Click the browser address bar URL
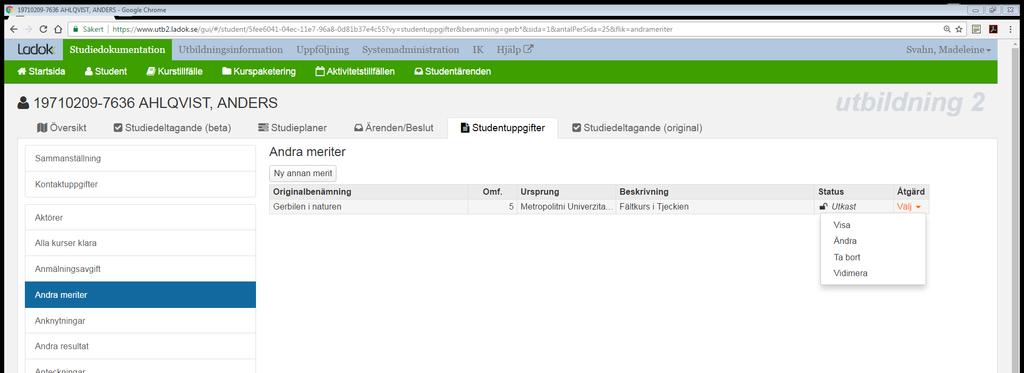1024x373 pixels. click(x=392, y=29)
